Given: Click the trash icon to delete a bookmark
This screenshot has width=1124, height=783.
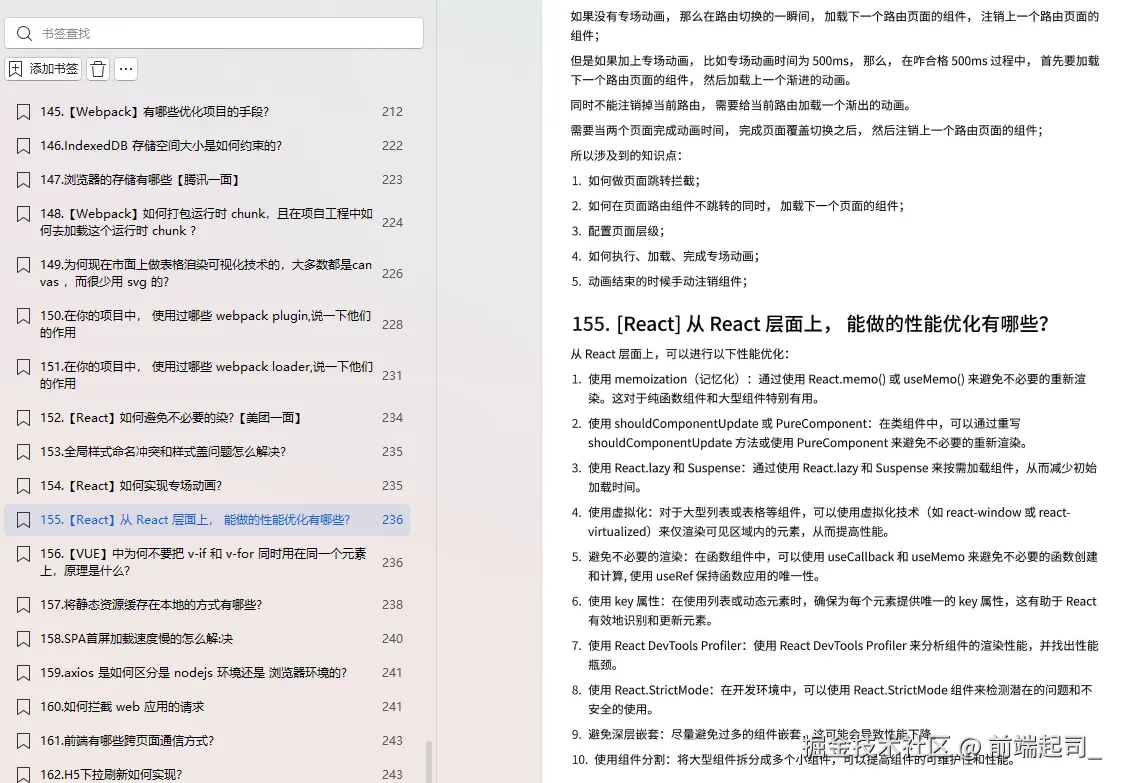Looking at the screenshot, I should tap(96, 68).
